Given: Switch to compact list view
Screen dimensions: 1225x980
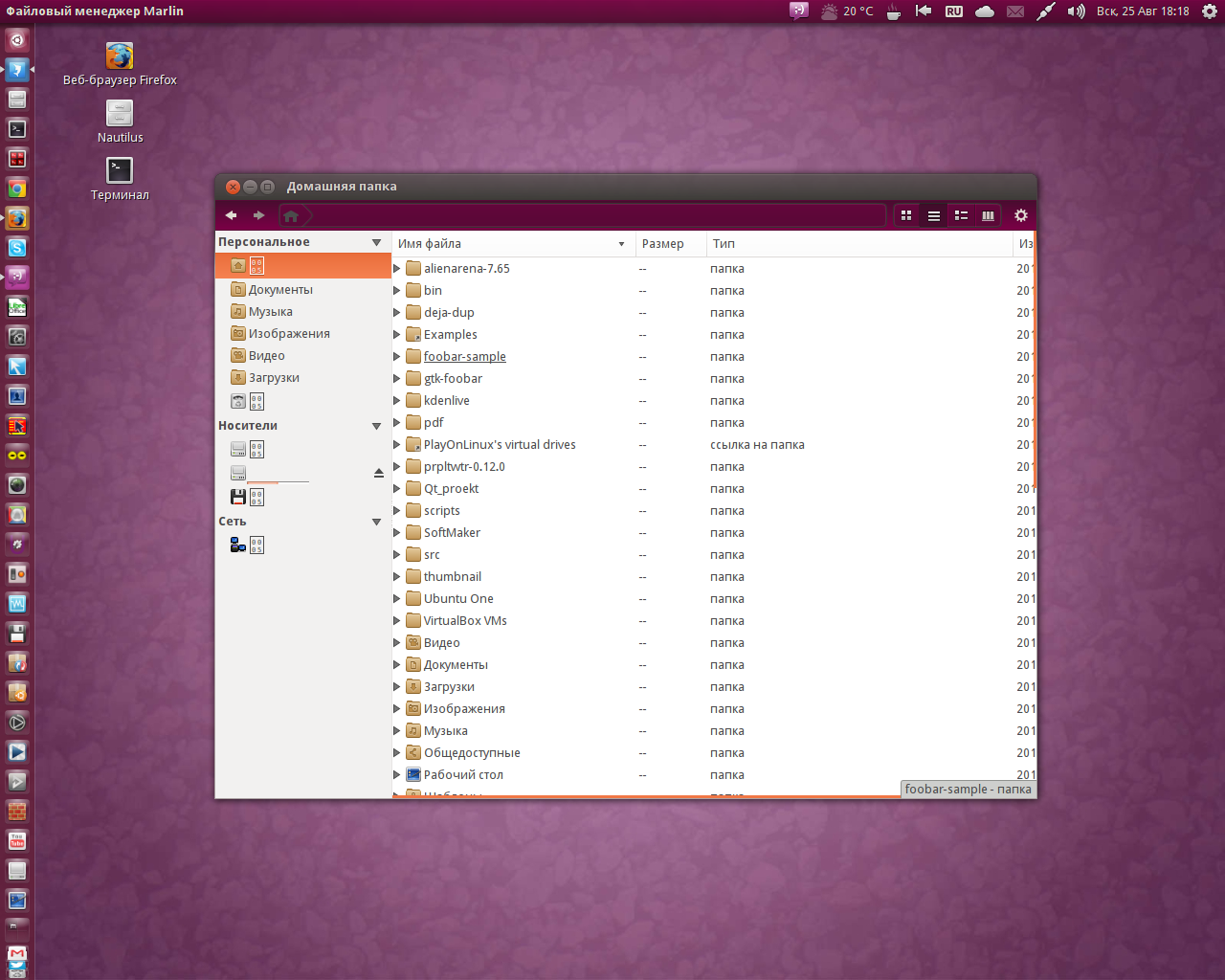Looking at the screenshot, I should (961, 215).
